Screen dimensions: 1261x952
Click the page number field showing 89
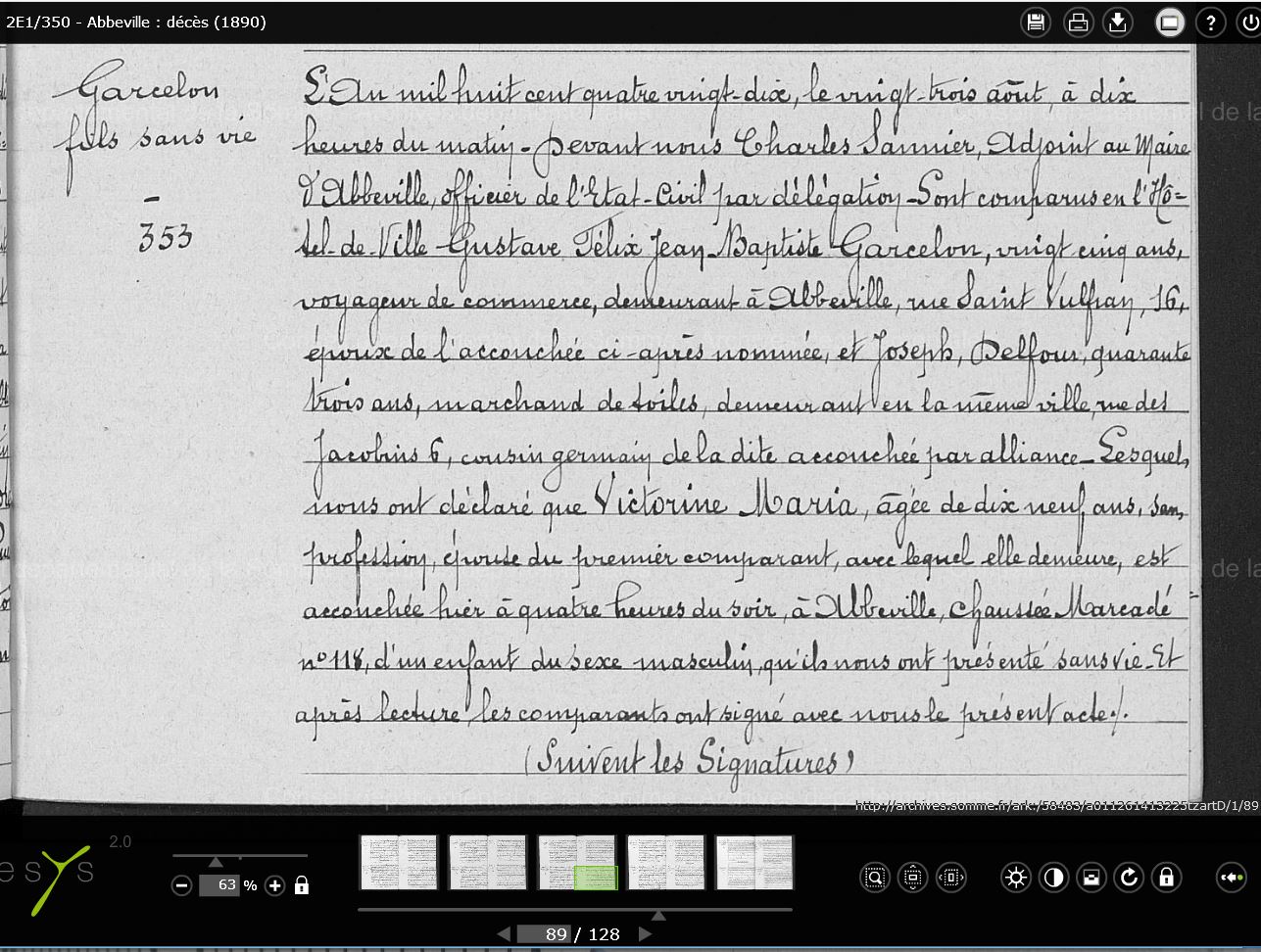coord(545,934)
